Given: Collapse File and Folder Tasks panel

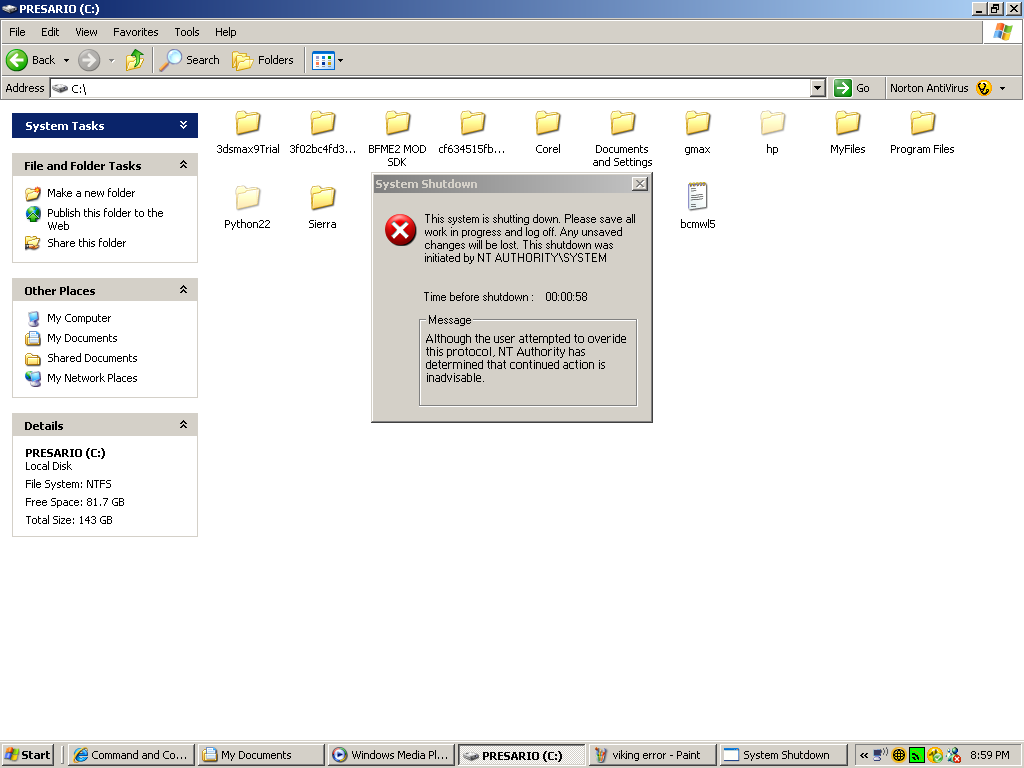Looking at the screenshot, I should point(183,165).
